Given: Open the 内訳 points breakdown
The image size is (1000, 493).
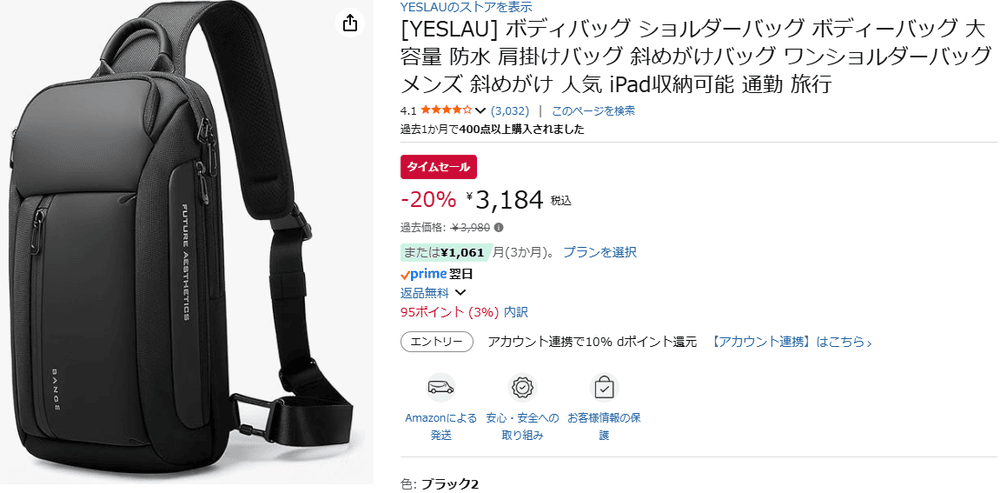Looking at the screenshot, I should [516, 313].
